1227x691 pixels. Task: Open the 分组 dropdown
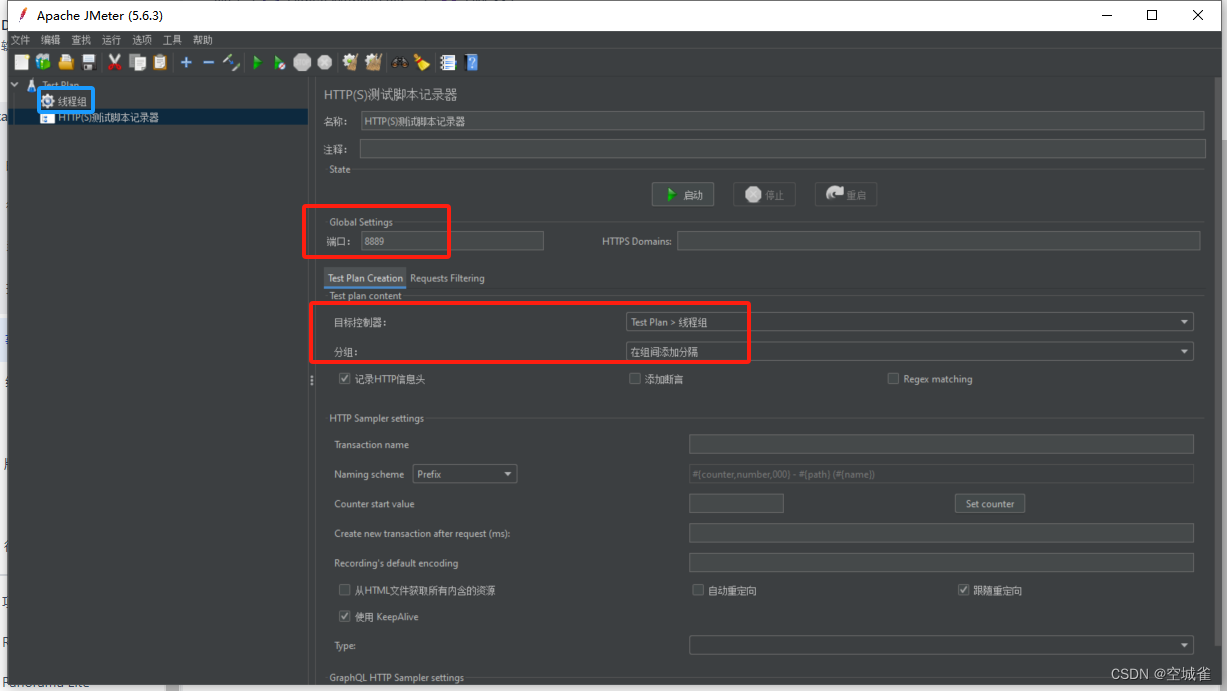(909, 351)
